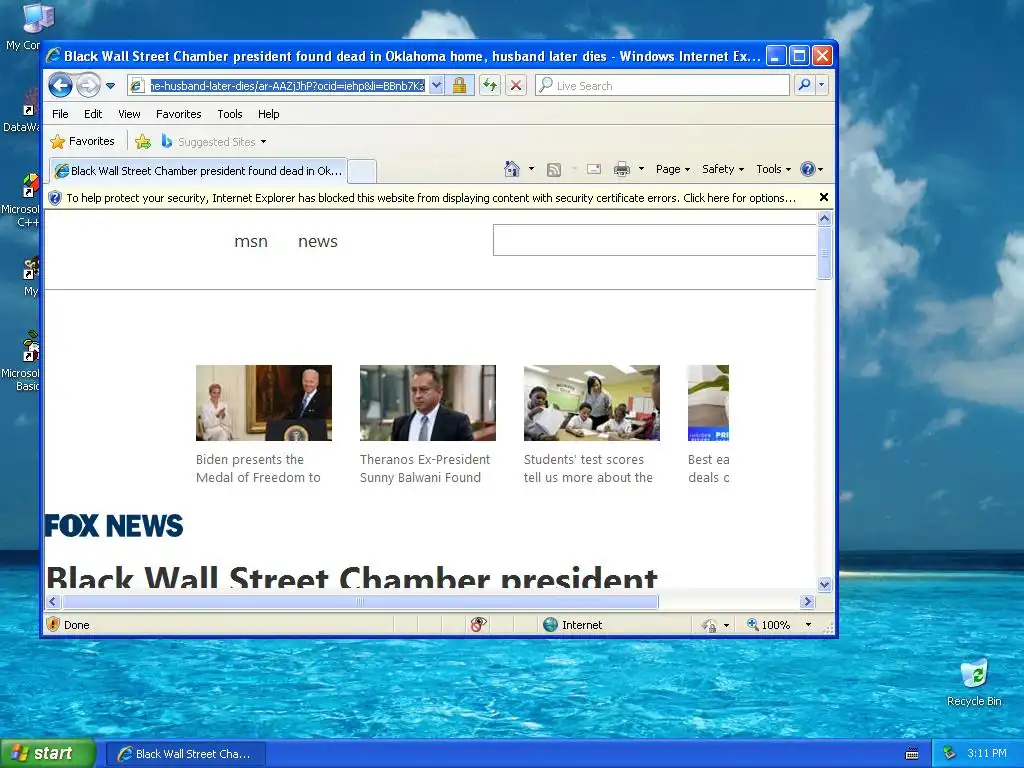Image resolution: width=1024 pixels, height=768 pixels.
Task: Open the Tools menu in menu bar
Action: pos(230,114)
